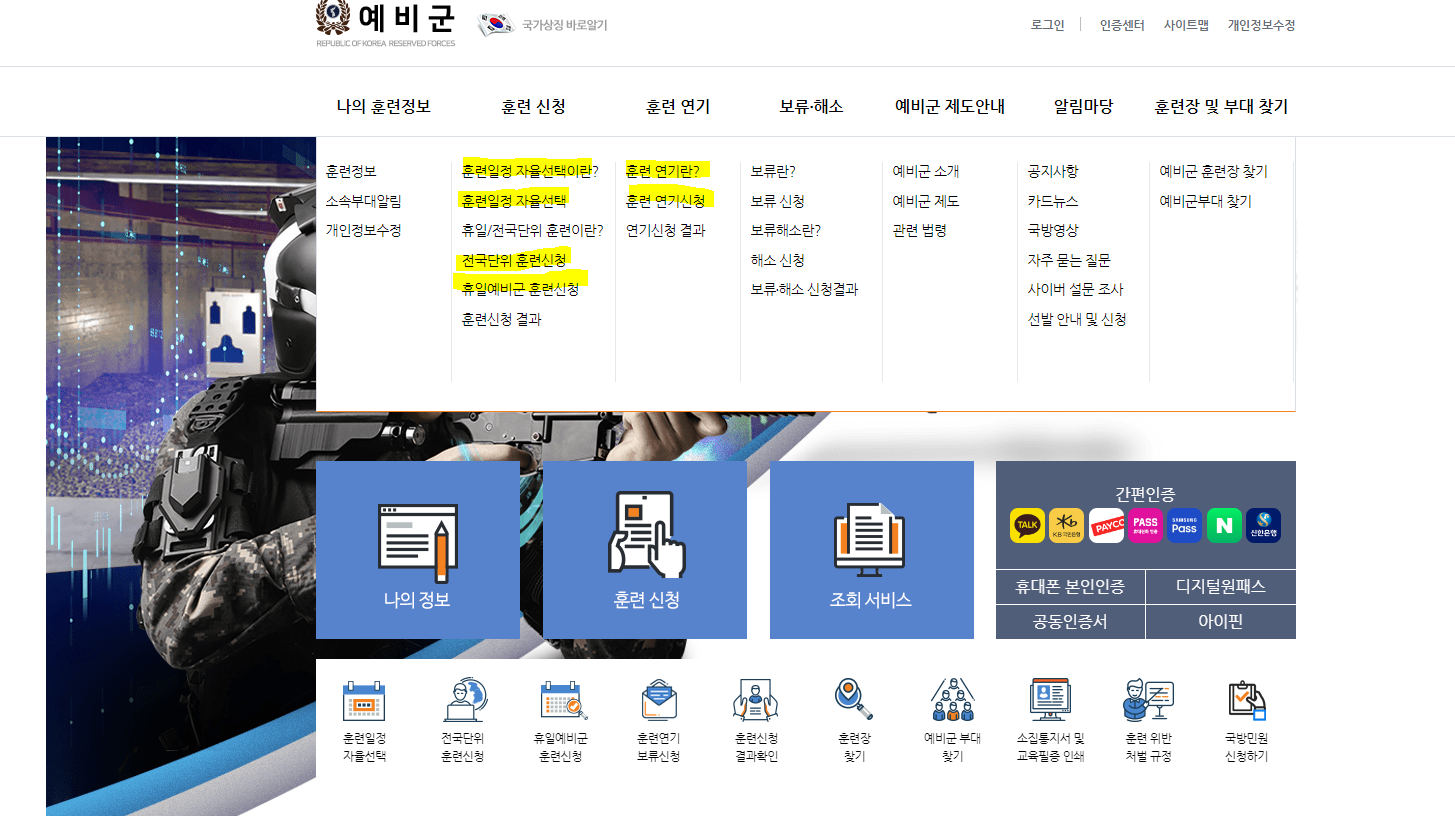The height and width of the screenshot is (816, 1455).
Task: Click the 예비군 logo emblem
Action: point(332,16)
